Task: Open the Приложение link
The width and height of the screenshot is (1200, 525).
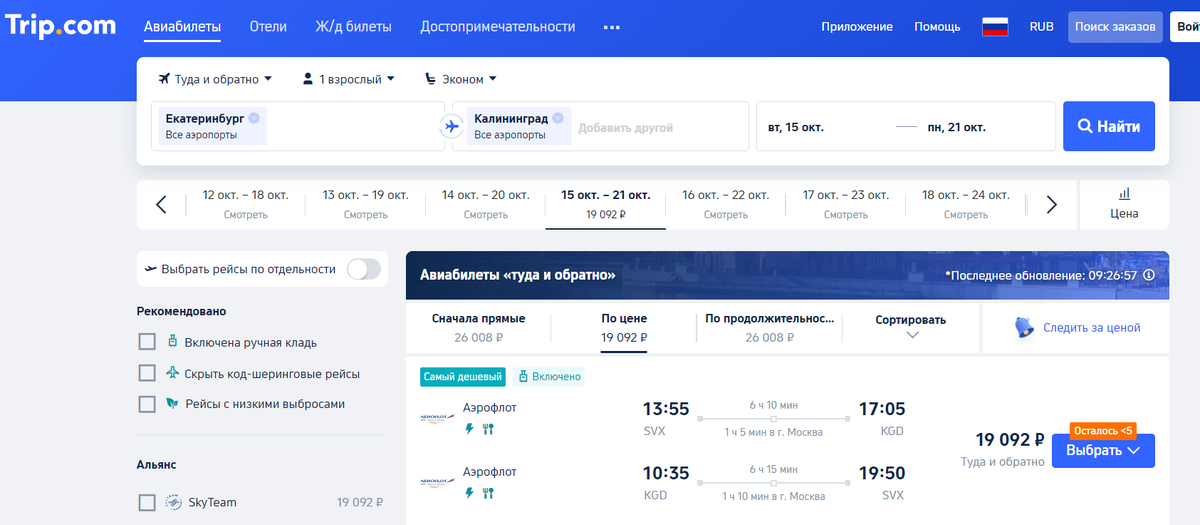Action: pyautogui.click(x=857, y=27)
